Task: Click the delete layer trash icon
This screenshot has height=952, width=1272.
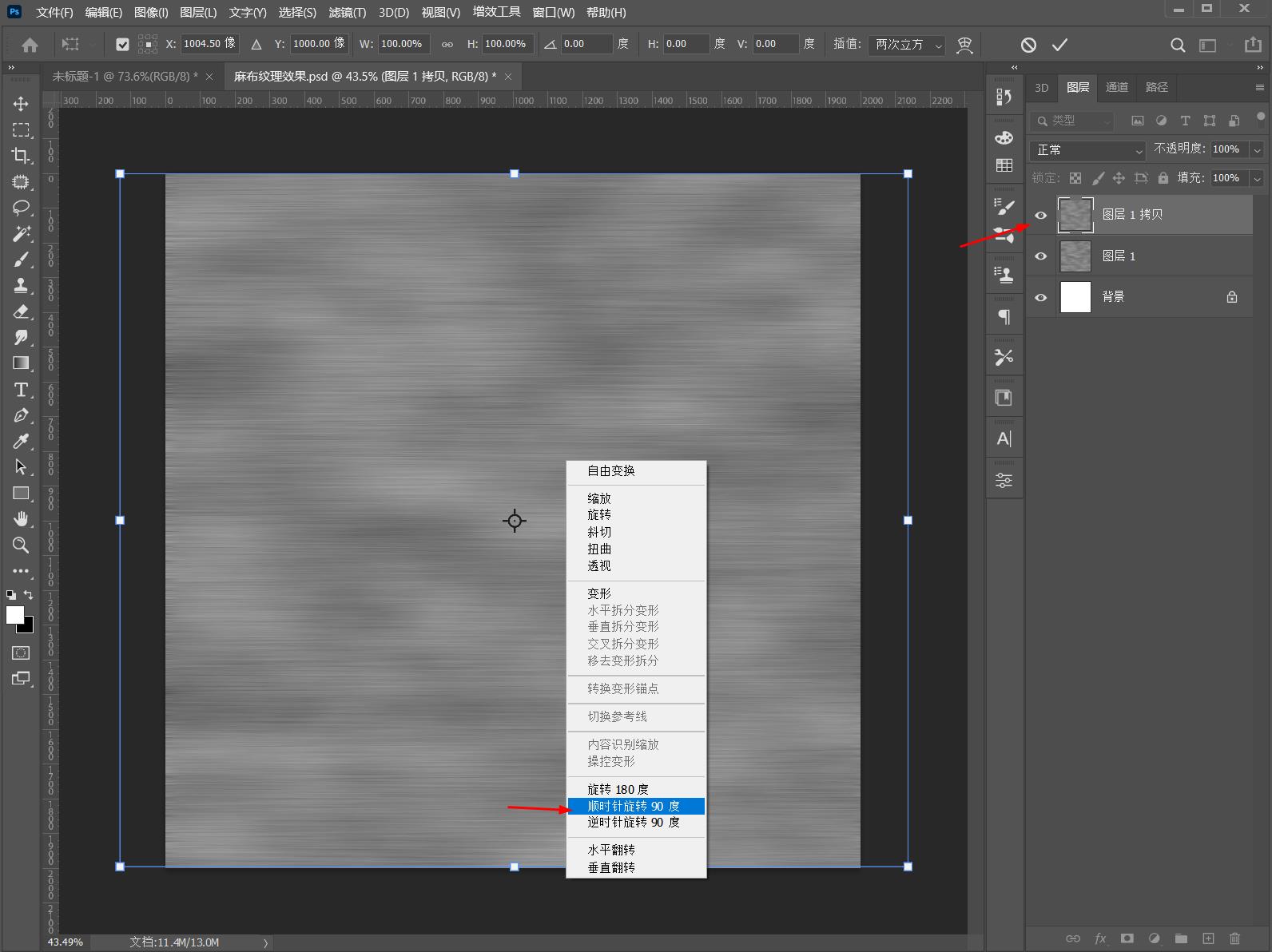Action: click(1234, 938)
